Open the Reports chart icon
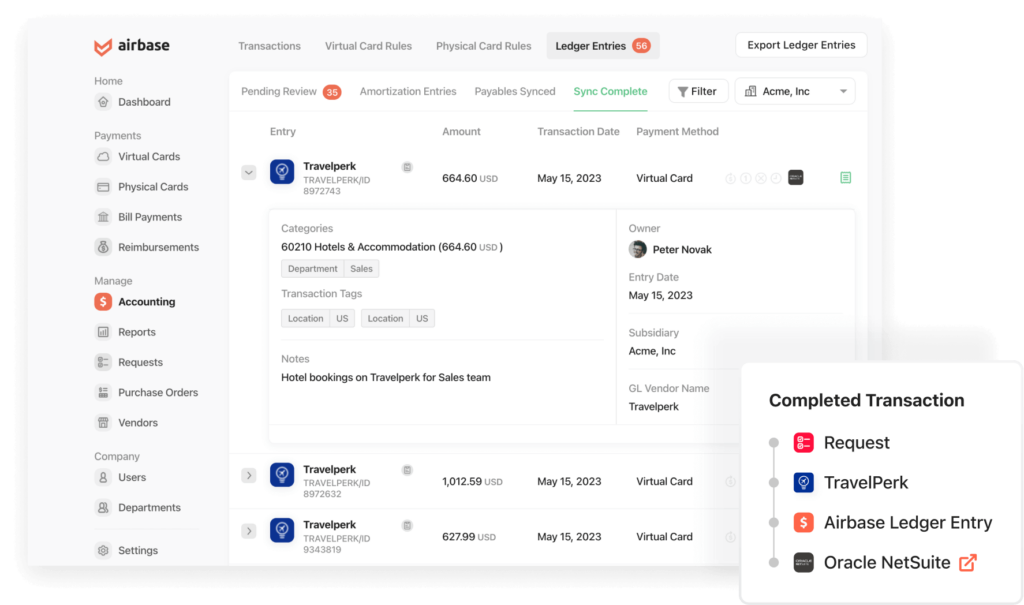 tap(103, 332)
